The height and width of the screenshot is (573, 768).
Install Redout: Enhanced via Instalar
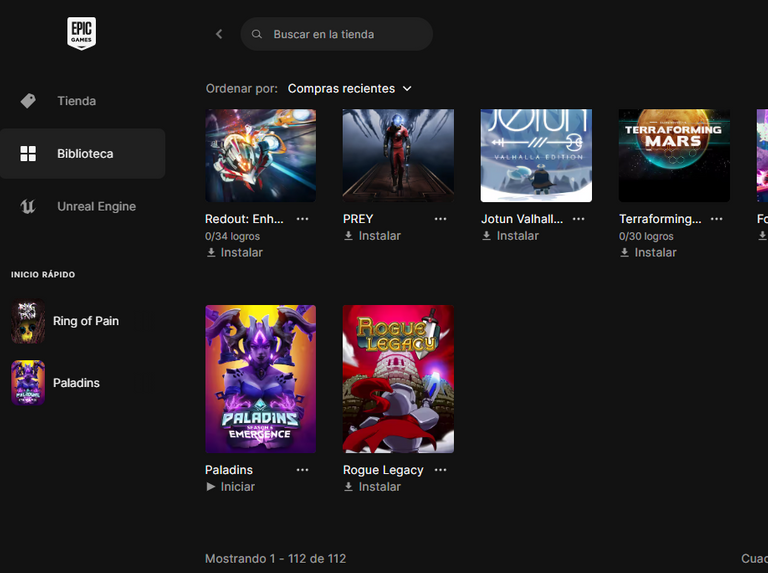click(x=235, y=252)
